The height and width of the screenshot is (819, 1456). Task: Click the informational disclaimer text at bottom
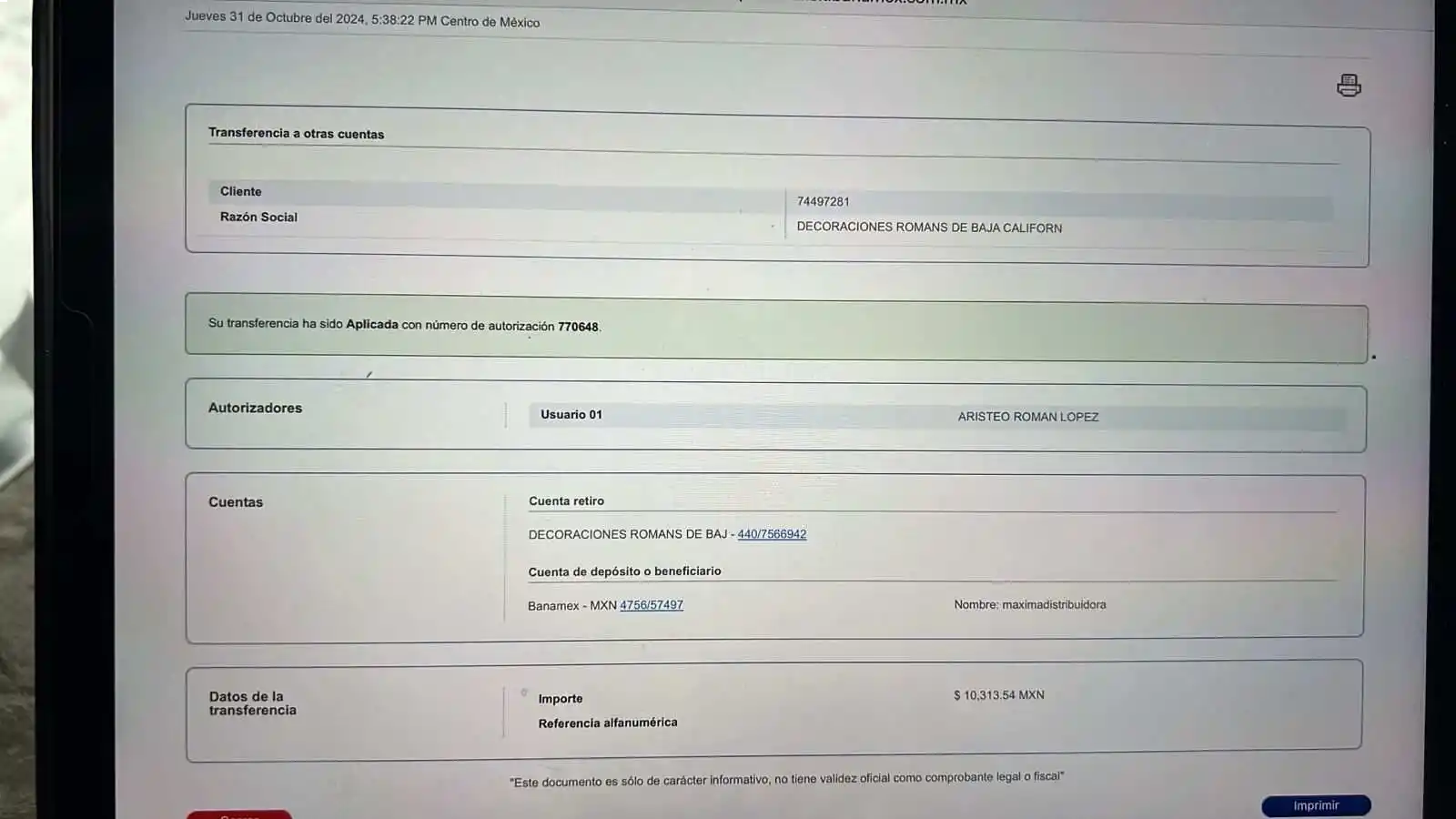pos(786,779)
